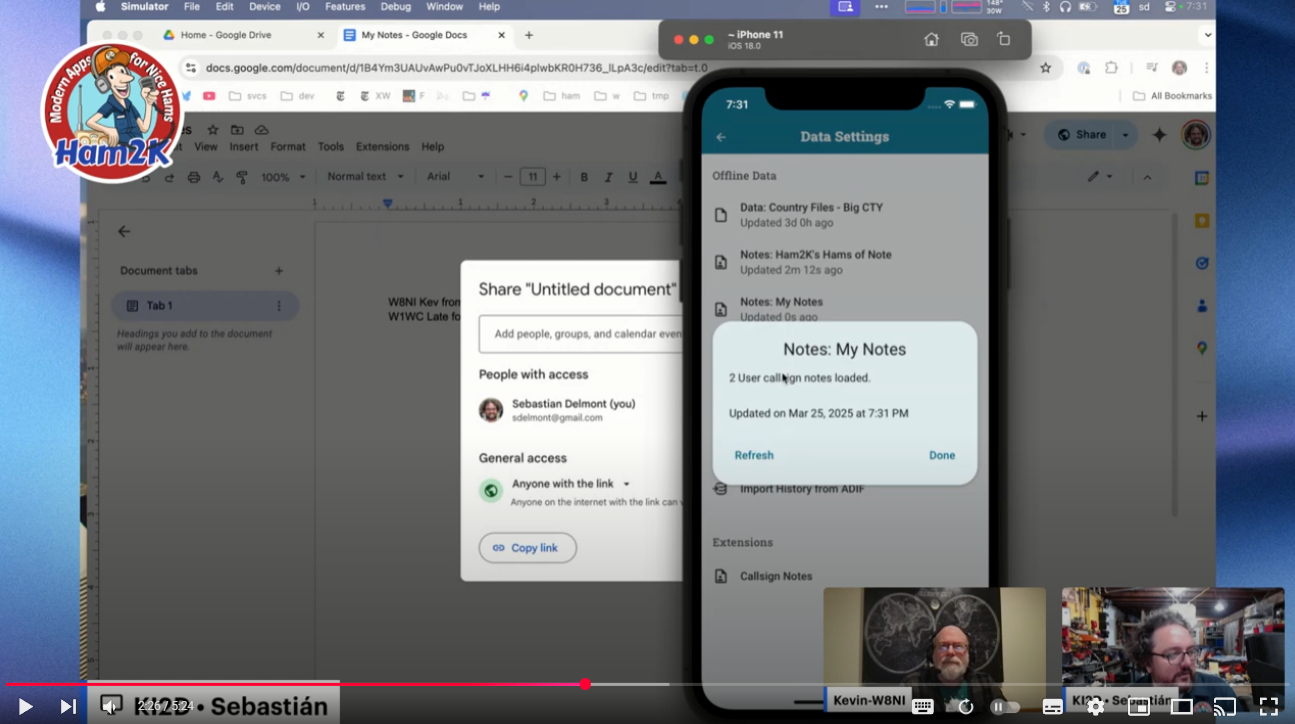Viewport: 1295px width, 724px height.
Task: Click Simulator home button icon
Action: point(931,40)
